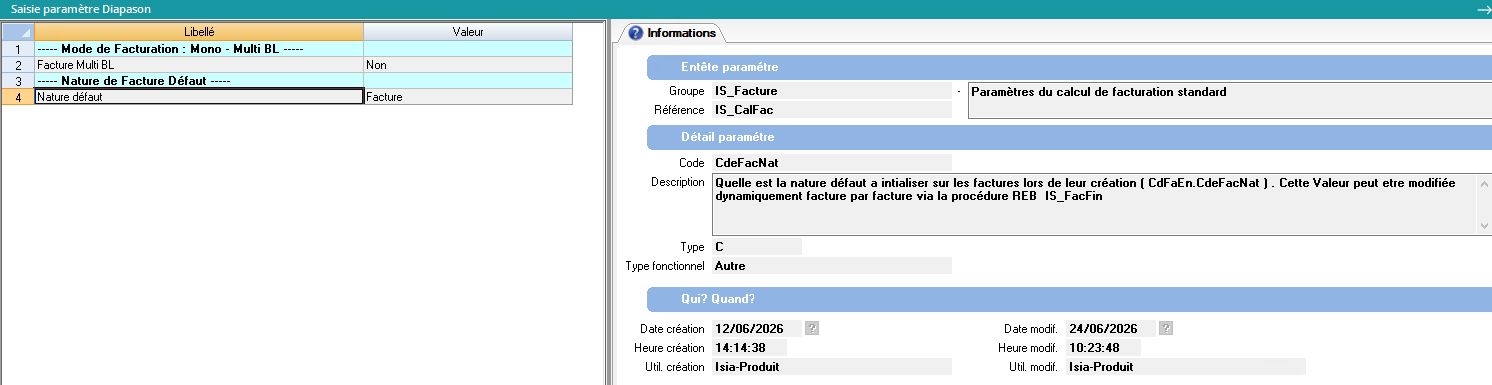Select row header number 4

(x=17, y=97)
